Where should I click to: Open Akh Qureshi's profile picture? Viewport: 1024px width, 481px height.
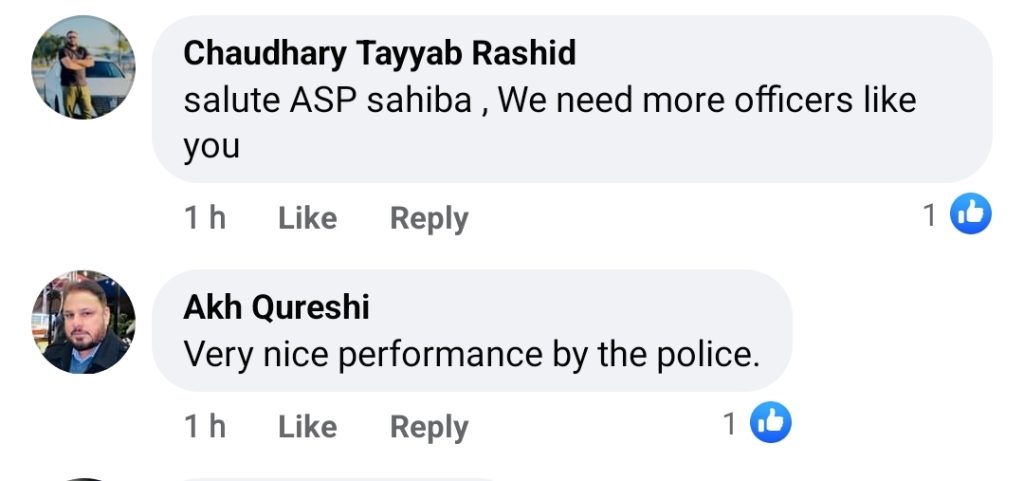[x=84, y=322]
